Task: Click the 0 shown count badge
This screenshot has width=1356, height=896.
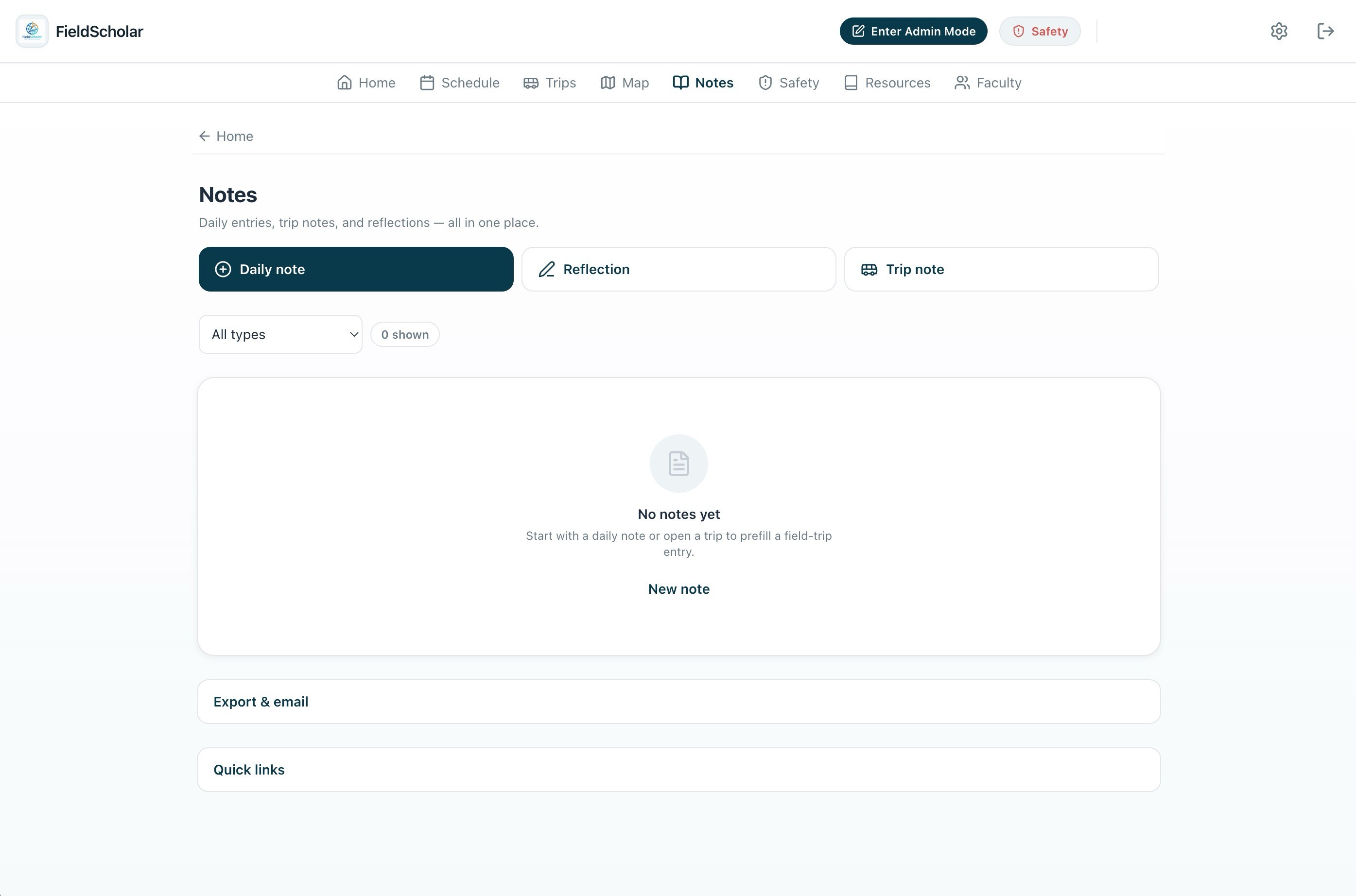Action: (x=405, y=334)
